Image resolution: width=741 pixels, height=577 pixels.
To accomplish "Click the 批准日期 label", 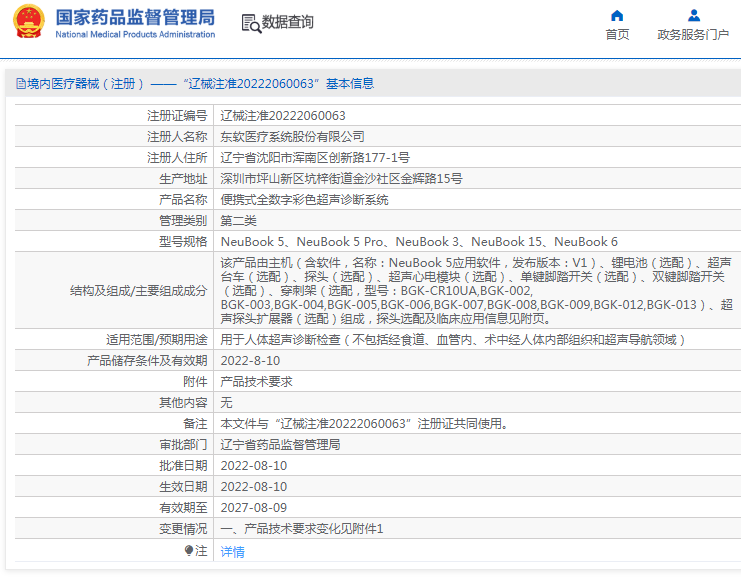I will (x=183, y=466).
